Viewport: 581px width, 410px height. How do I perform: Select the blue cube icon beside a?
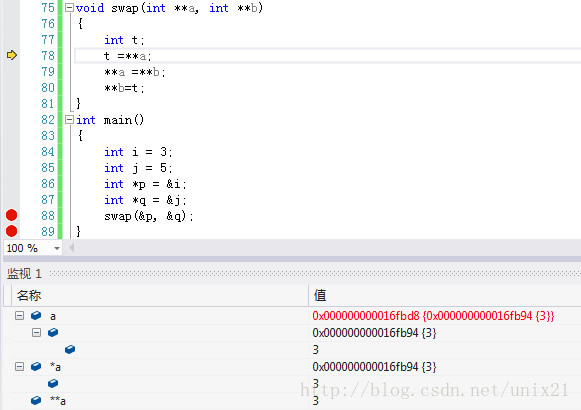(x=36, y=316)
